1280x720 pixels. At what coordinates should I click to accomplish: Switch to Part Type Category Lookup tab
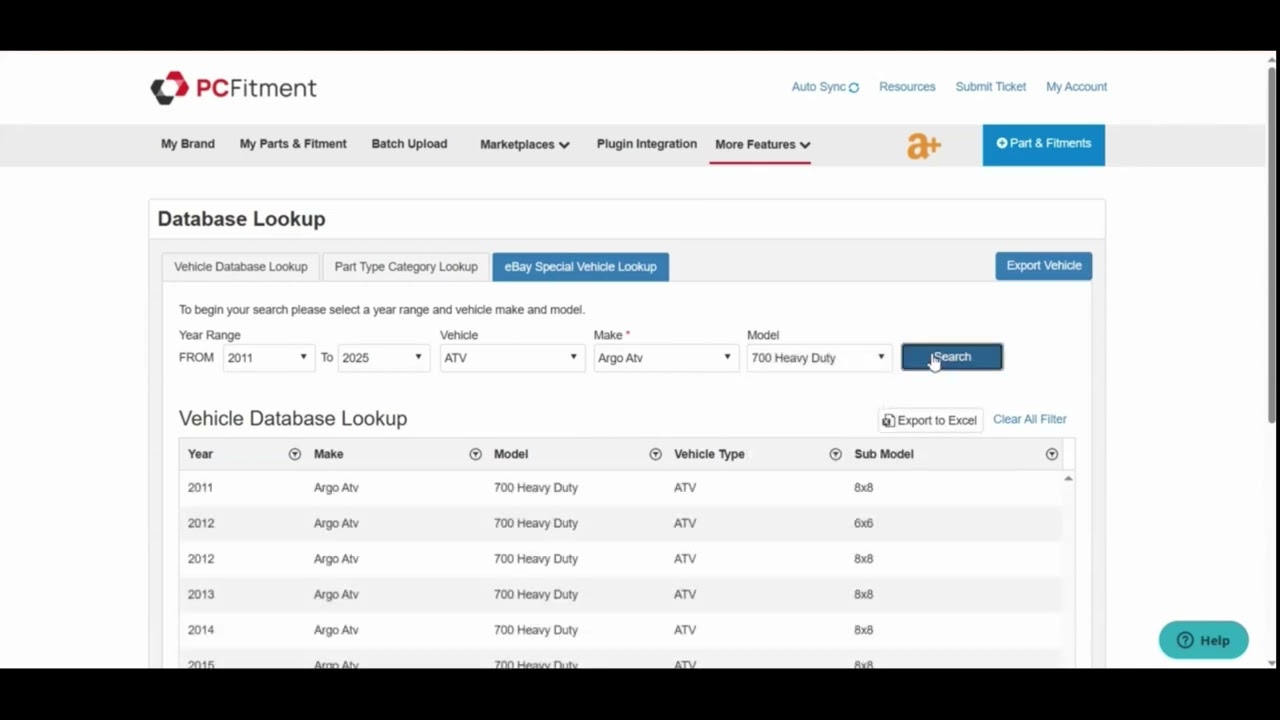pyautogui.click(x=406, y=267)
